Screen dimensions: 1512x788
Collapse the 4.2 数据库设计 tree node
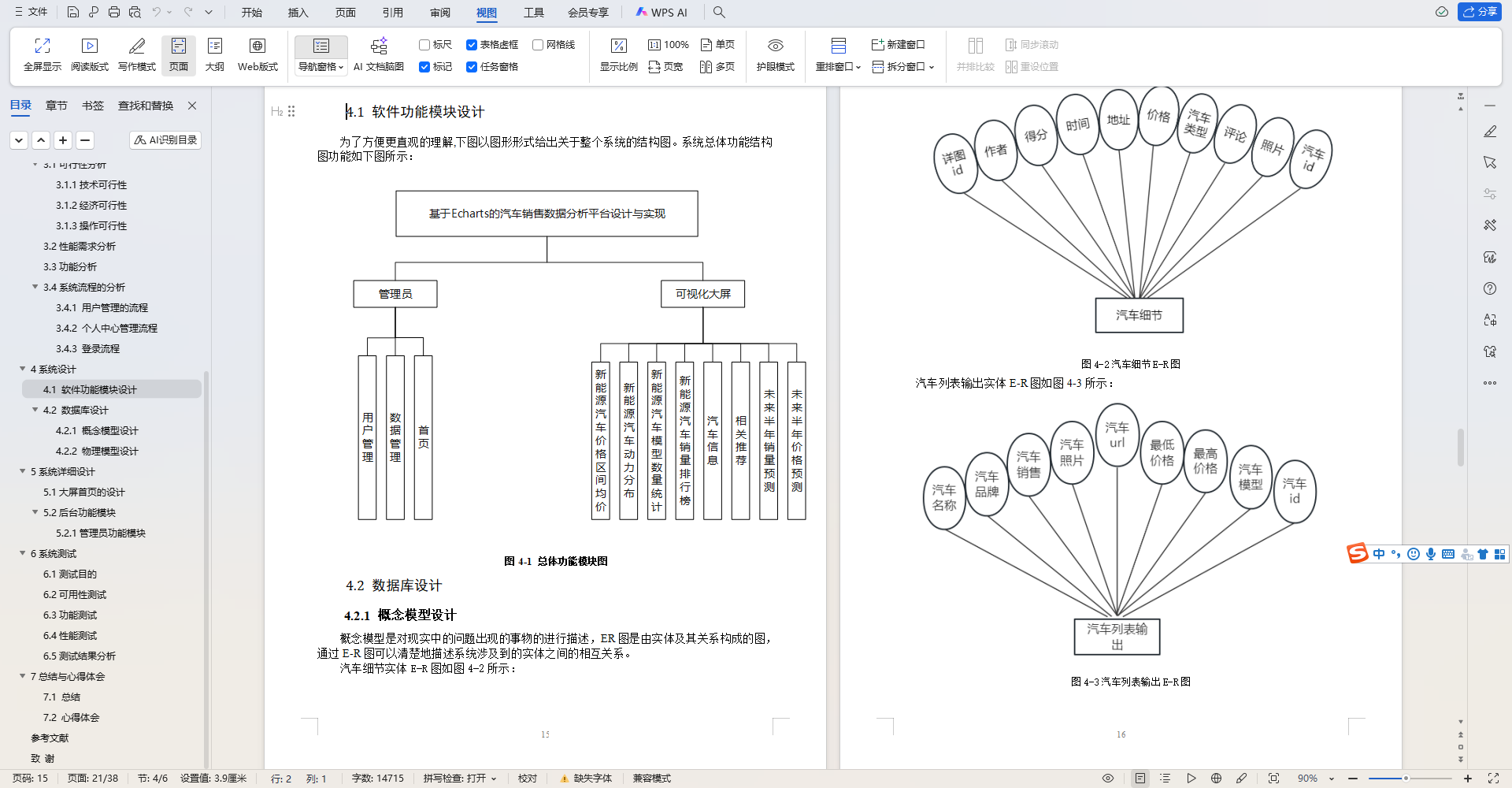coord(35,410)
